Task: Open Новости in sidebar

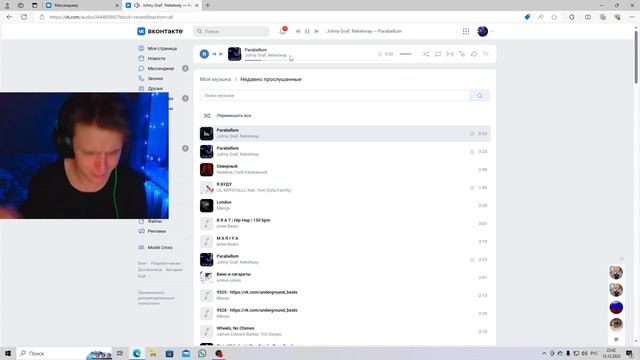Action: (x=152, y=58)
